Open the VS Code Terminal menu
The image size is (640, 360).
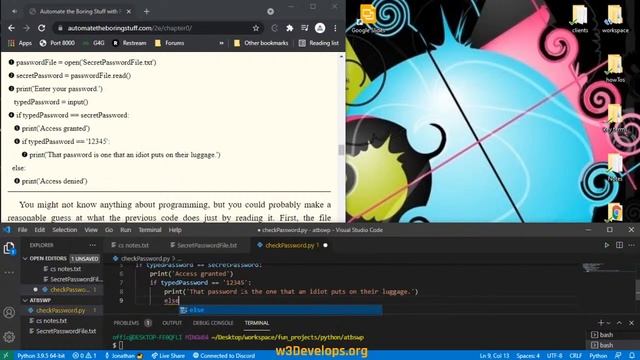coord(150,230)
